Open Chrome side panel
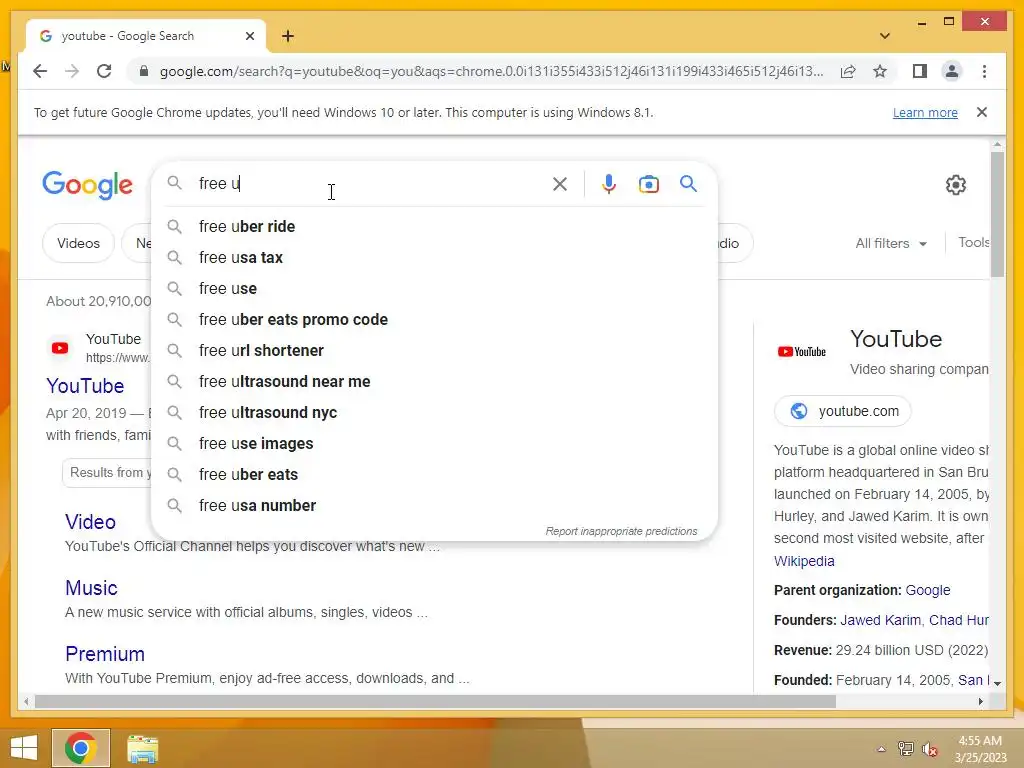 pyautogui.click(x=920, y=71)
